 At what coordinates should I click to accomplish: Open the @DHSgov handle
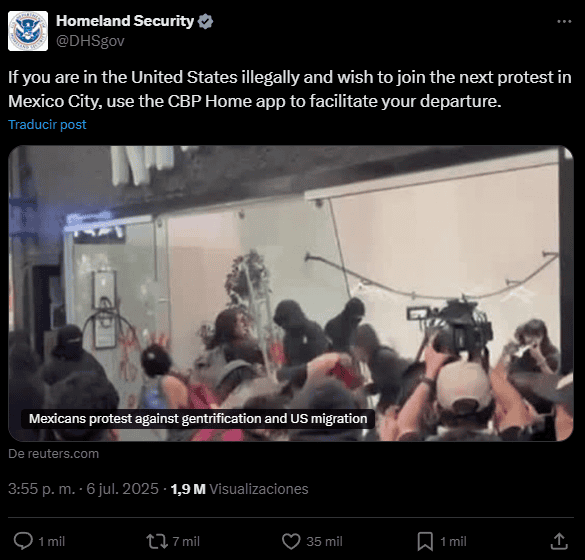tap(90, 41)
